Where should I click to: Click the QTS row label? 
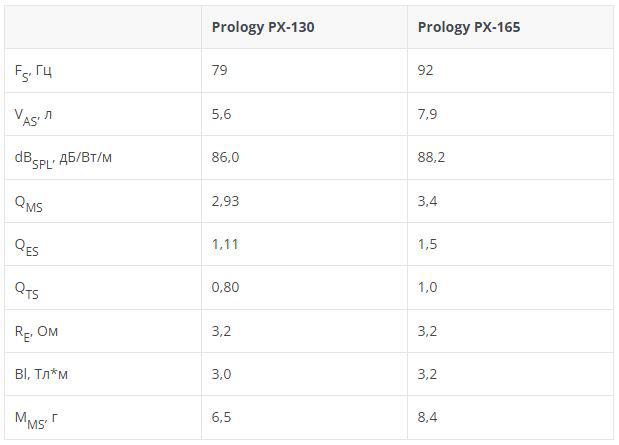click(x=27, y=288)
